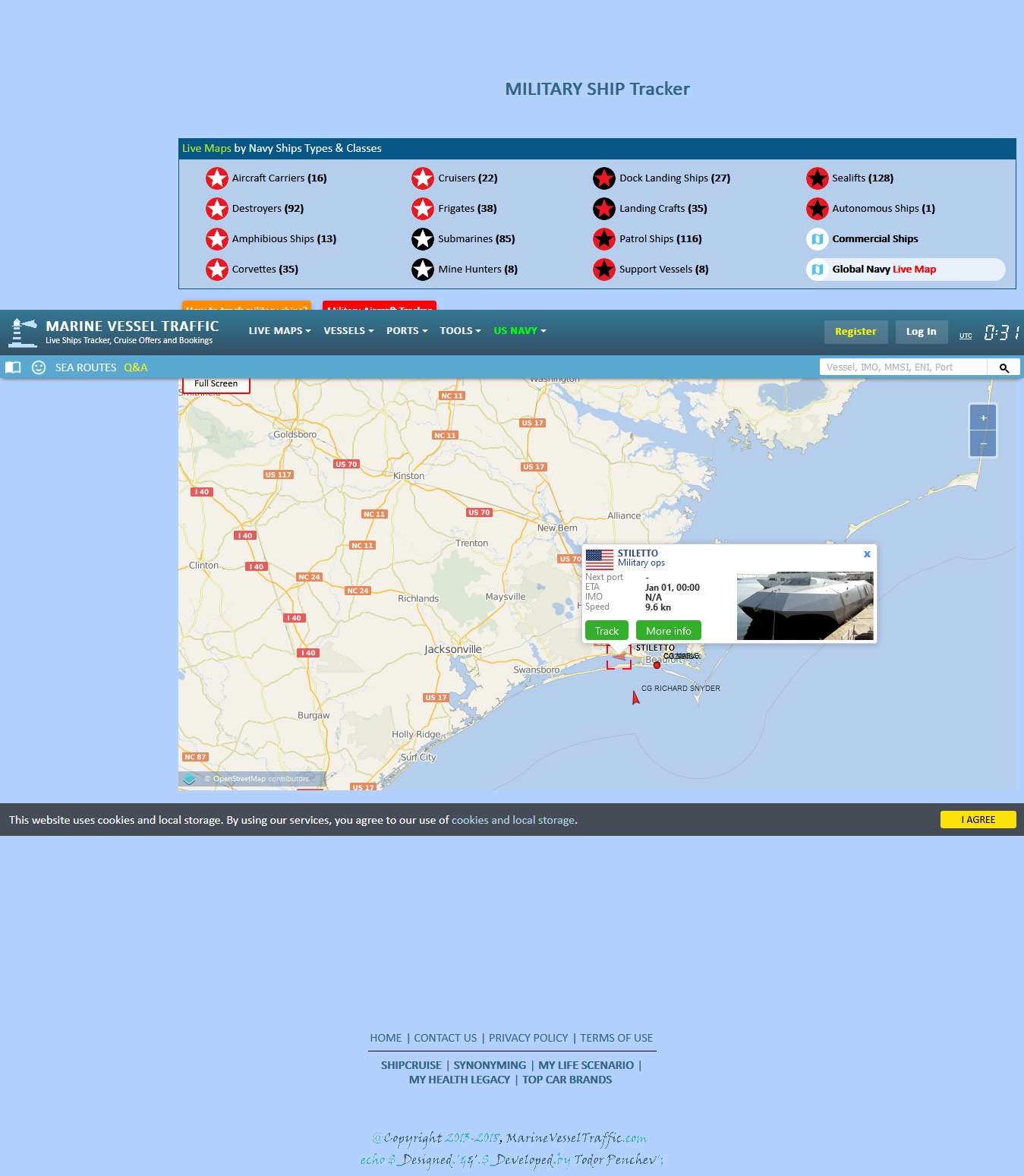Open the SYNONYMING footer link
The image size is (1024, 1176).
(x=490, y=1065)
